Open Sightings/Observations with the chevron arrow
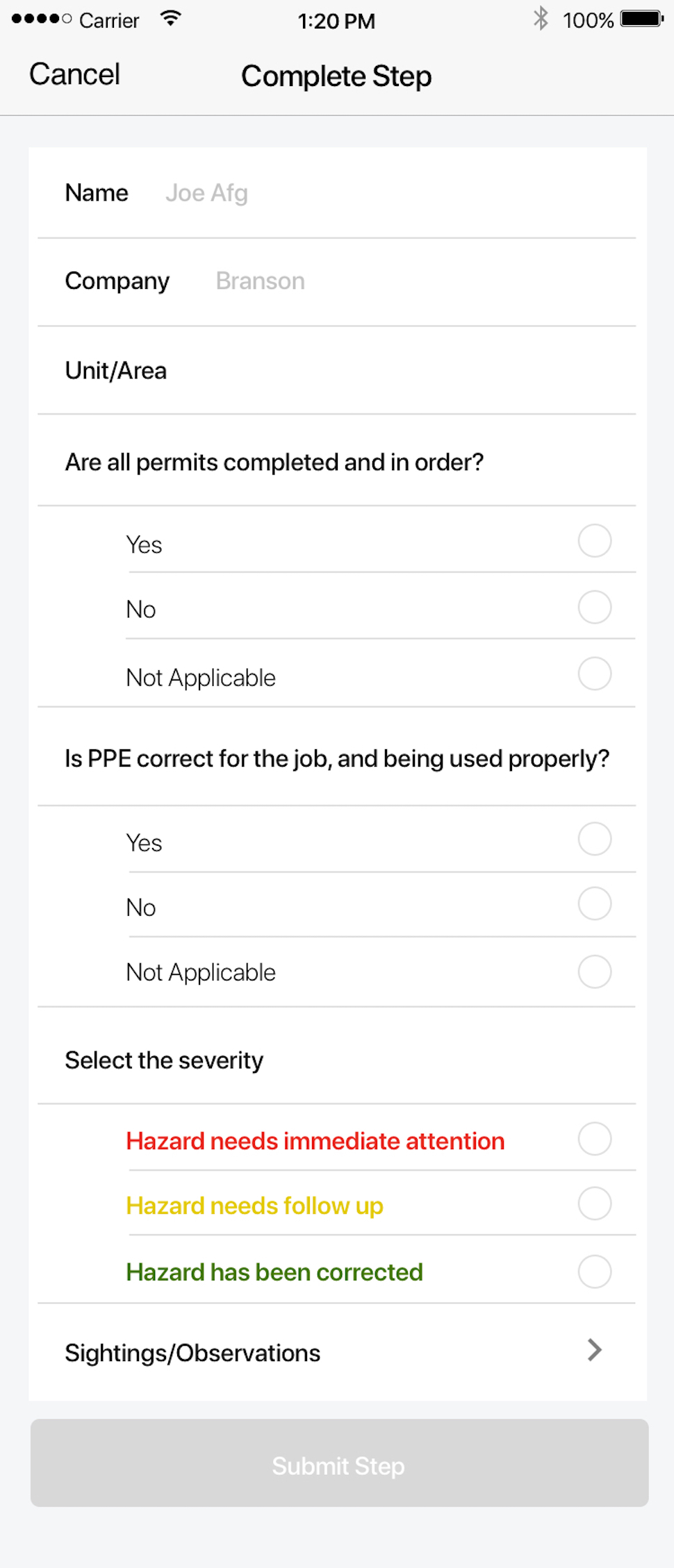Viewport: 674px width, 1568px height. tap(594, 1351)
